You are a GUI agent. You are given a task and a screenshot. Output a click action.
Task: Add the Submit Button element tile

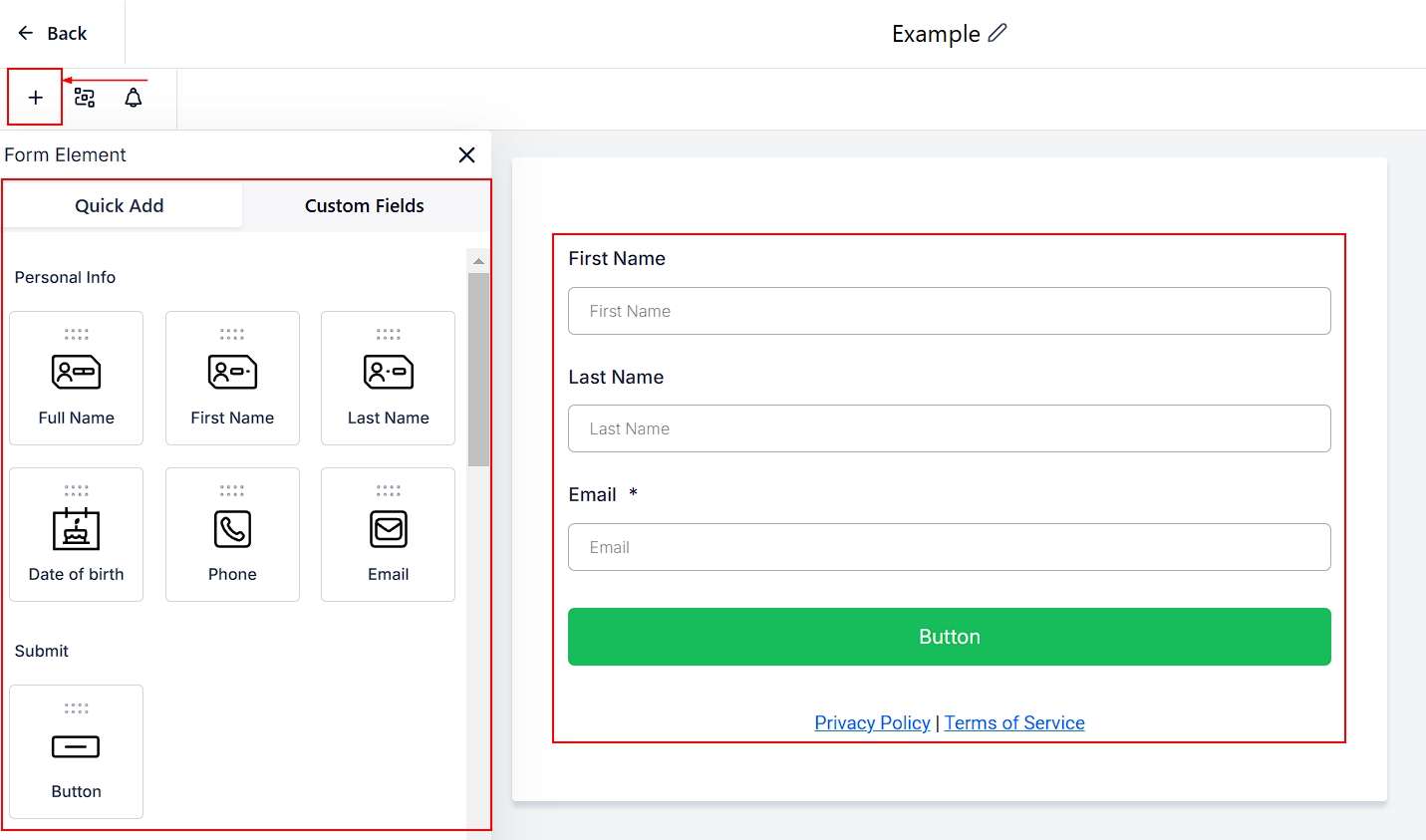click(x=77, y=751)
